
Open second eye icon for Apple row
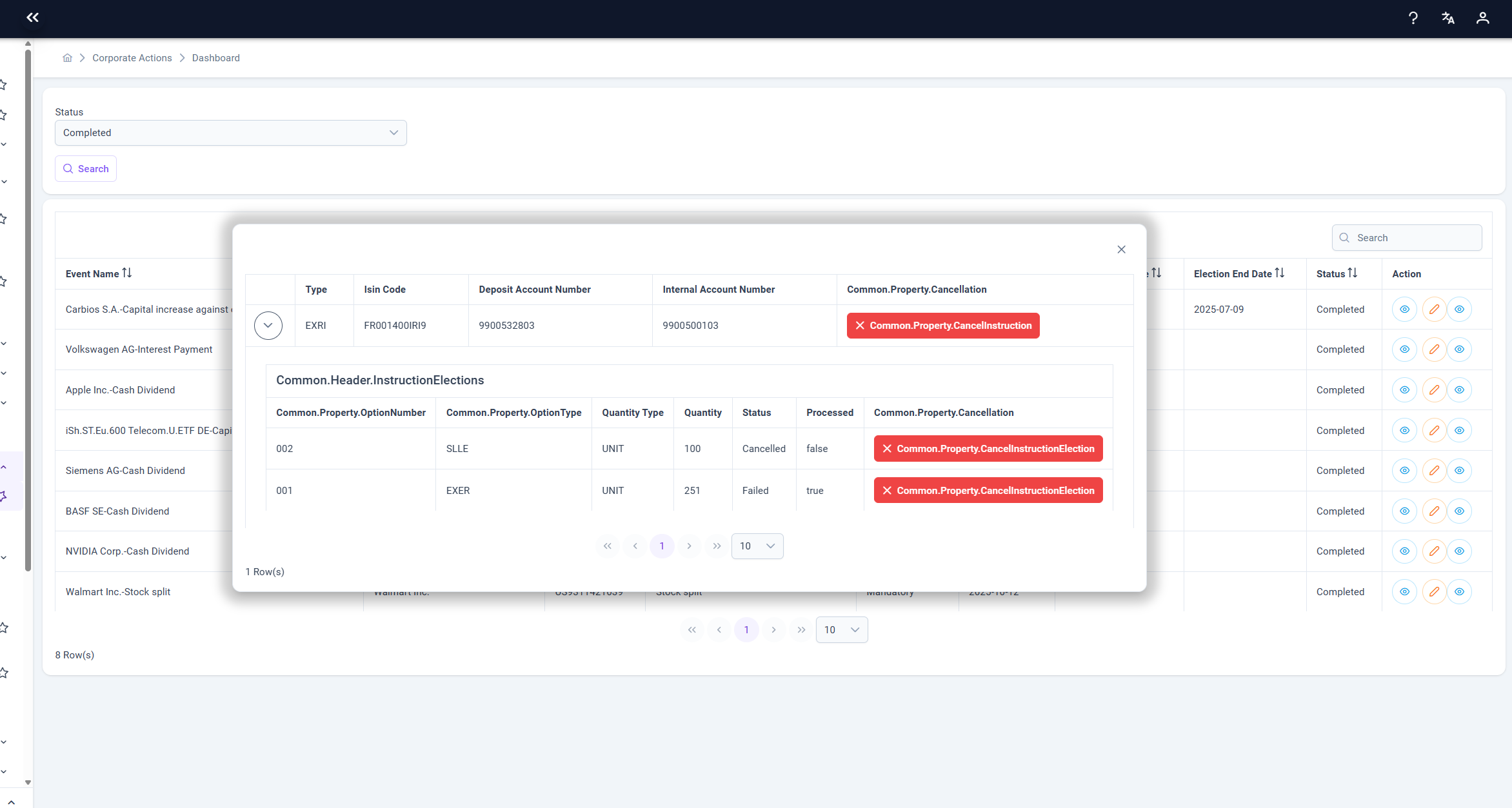pyautogui.click(x=1459, y=390)
